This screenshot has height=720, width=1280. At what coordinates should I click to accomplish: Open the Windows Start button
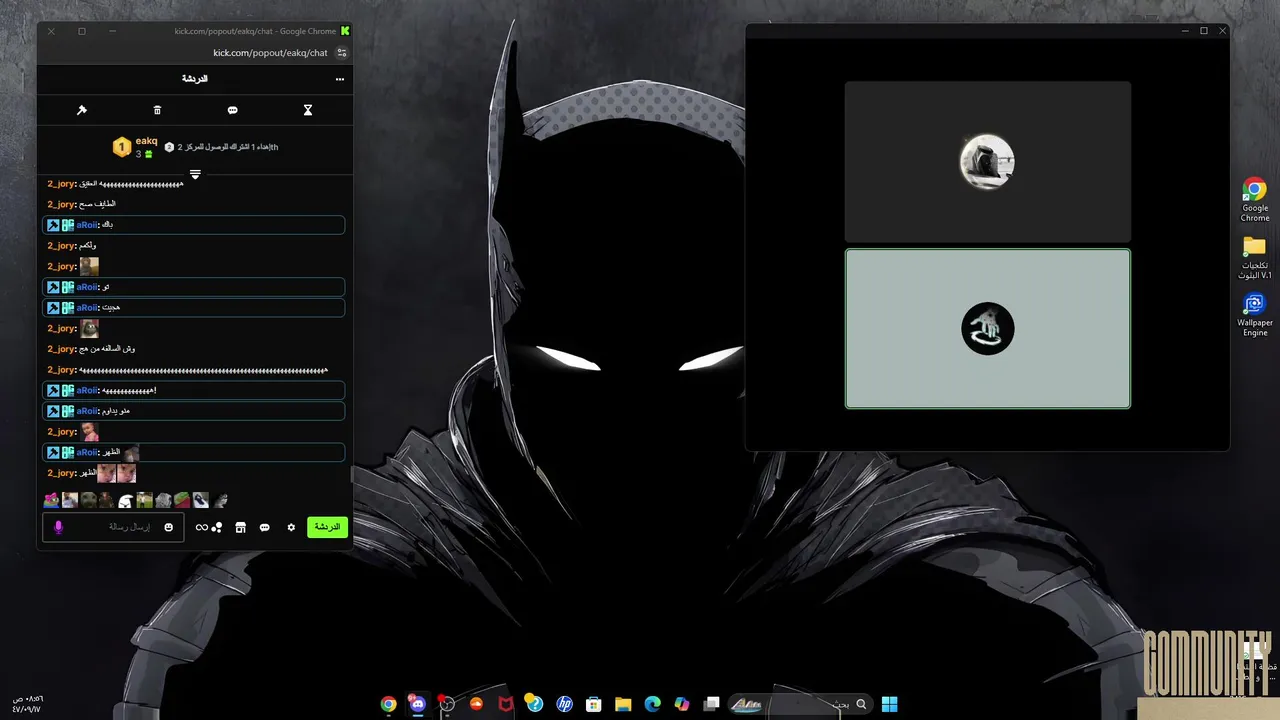coord(889,704)
